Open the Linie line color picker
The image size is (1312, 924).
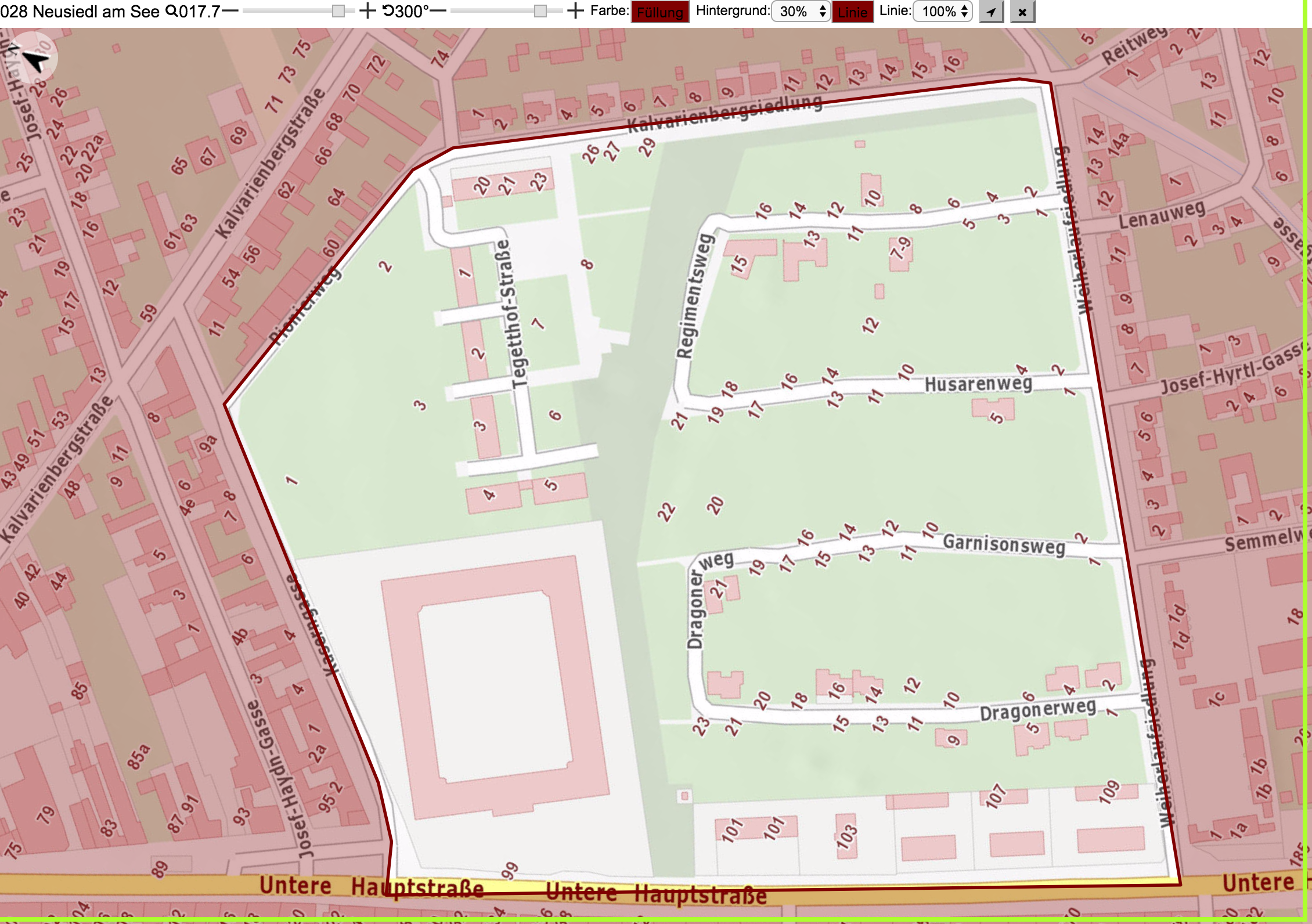tap(852, 12)
